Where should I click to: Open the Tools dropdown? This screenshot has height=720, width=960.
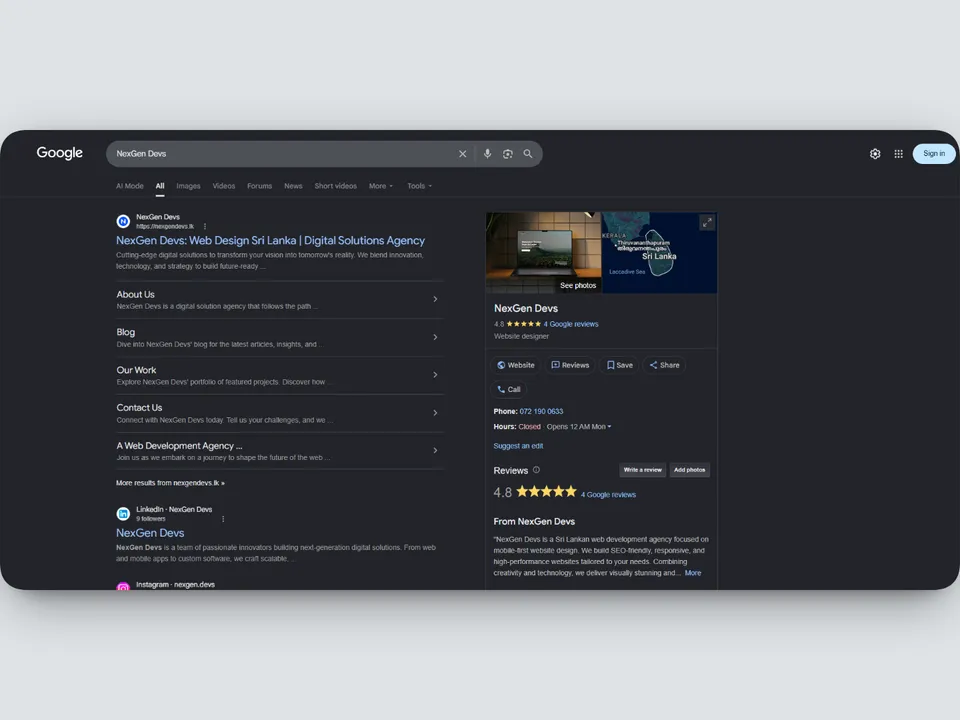[x=419, y=186]
